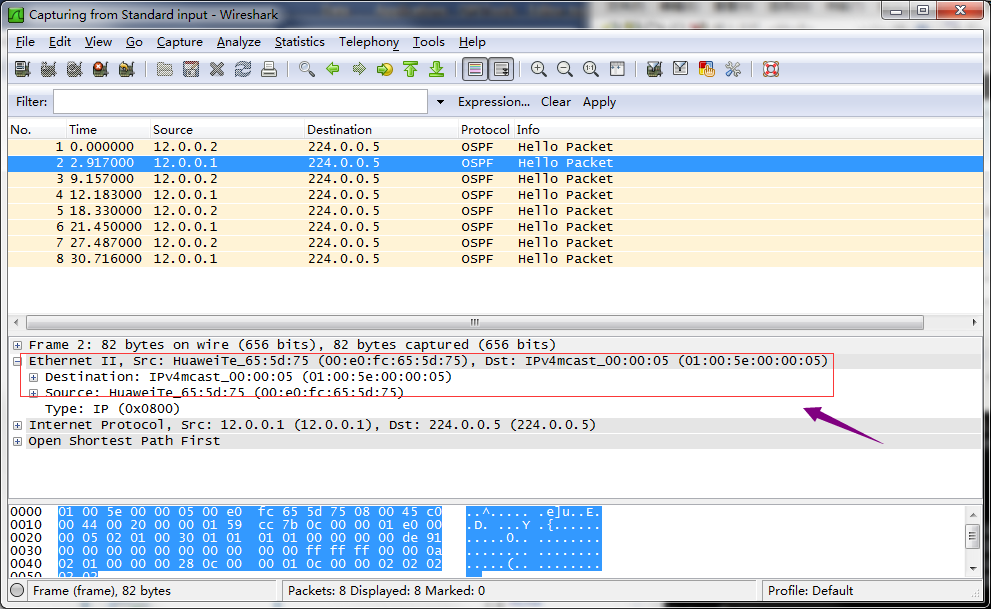
Task: Open capture options toolbar icon
Action: click(49, 69)
